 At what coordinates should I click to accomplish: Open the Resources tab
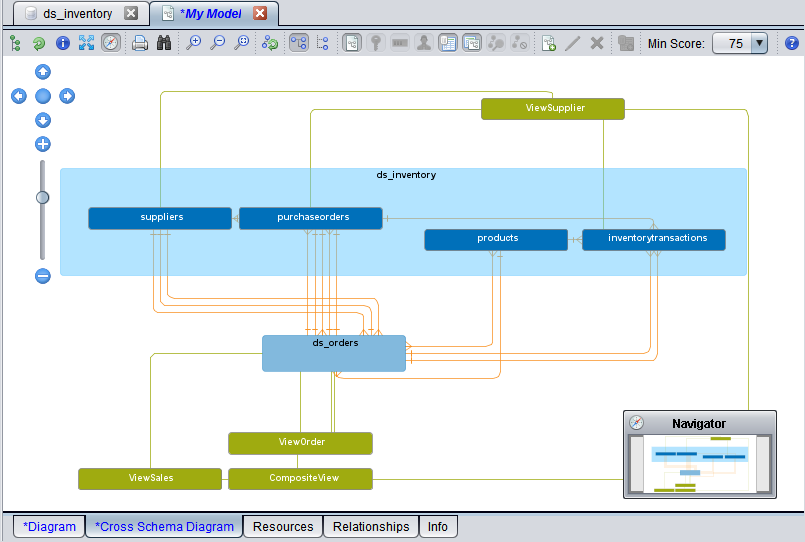(x=283, y=526)
